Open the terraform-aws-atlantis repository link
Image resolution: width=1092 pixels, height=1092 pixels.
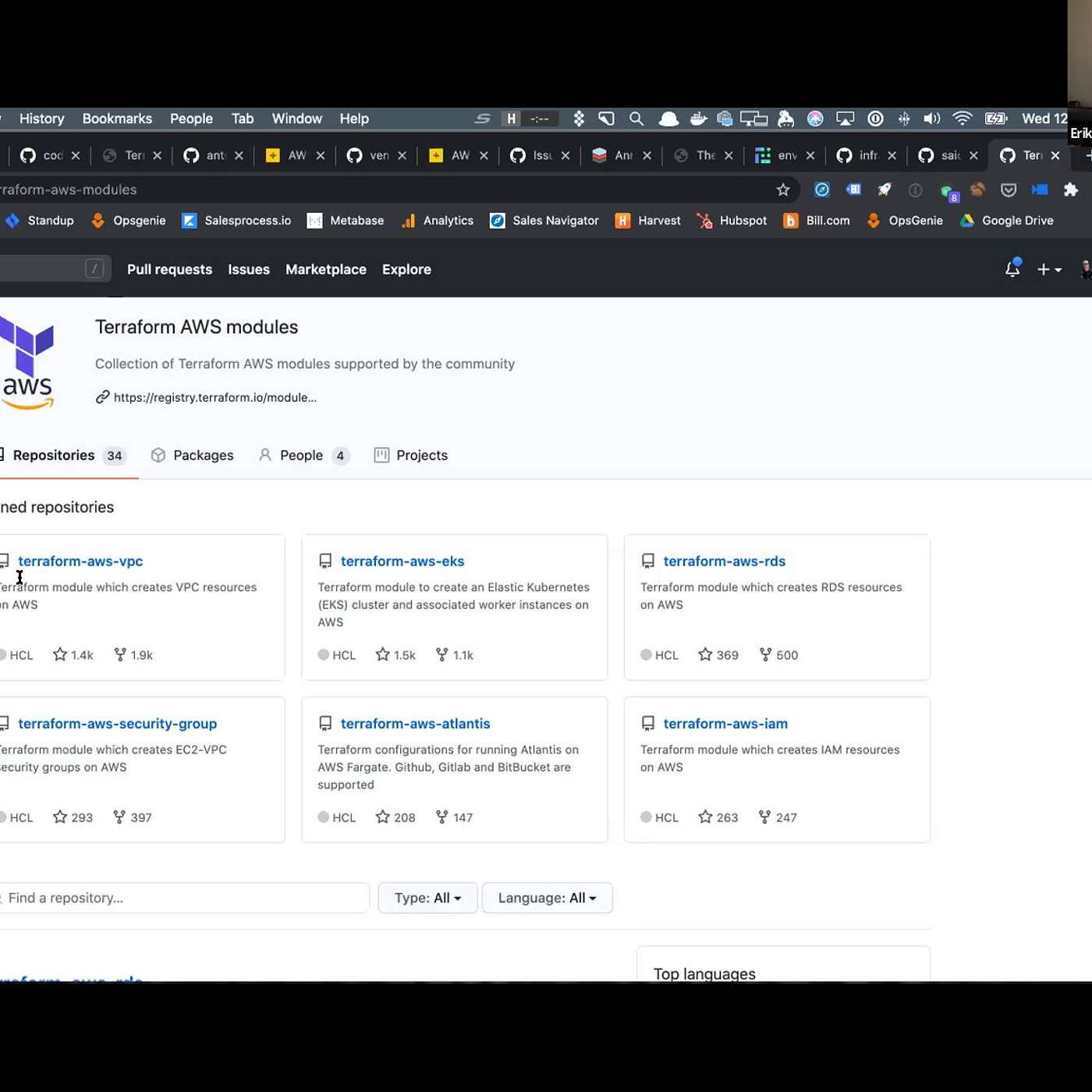pyautogui.click(x=415, y=724)
